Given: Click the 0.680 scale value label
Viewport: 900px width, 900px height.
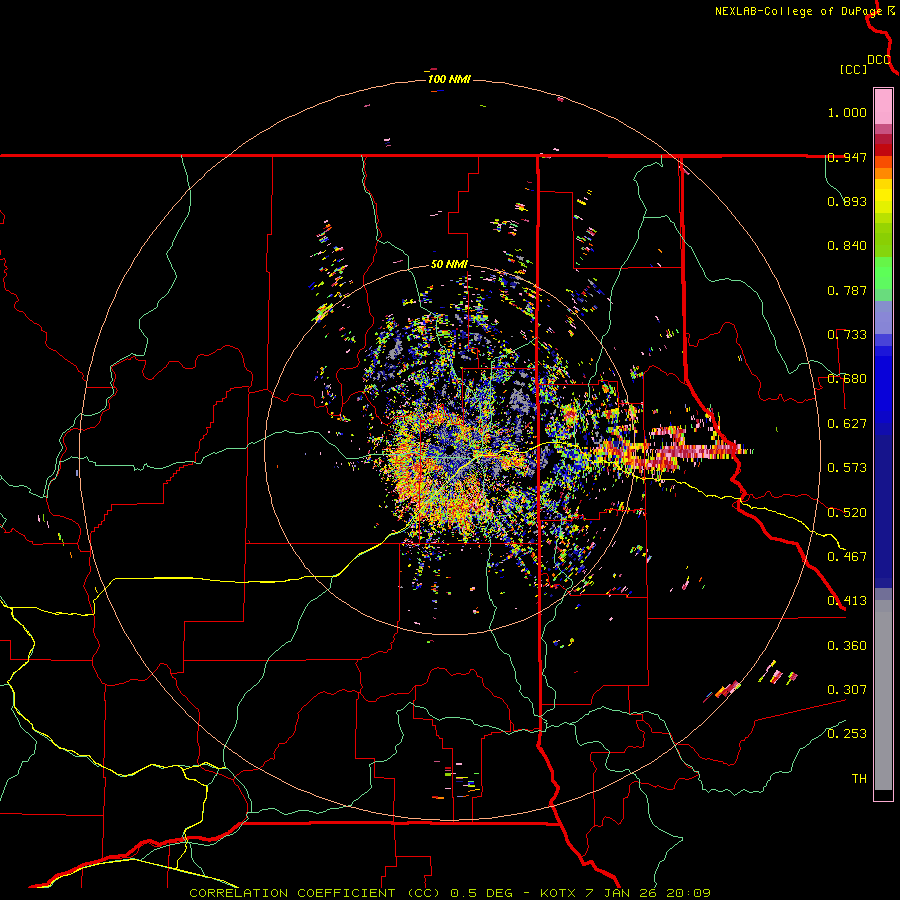Looking at the screenshot, I should click(x=847, y=379).
